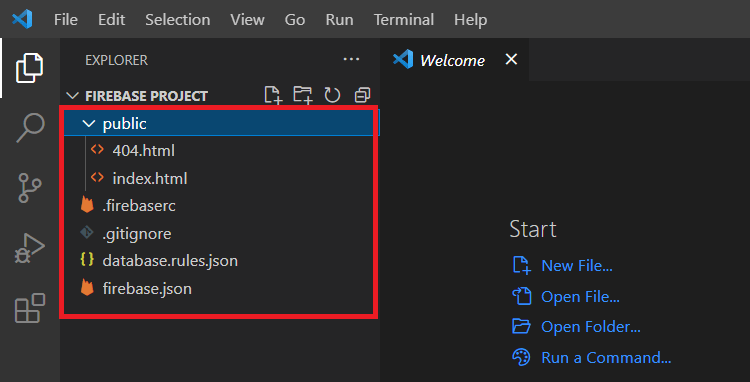750x382 pixels.
Task: Open the Terminal menu
Action: (x=404, y=20)
